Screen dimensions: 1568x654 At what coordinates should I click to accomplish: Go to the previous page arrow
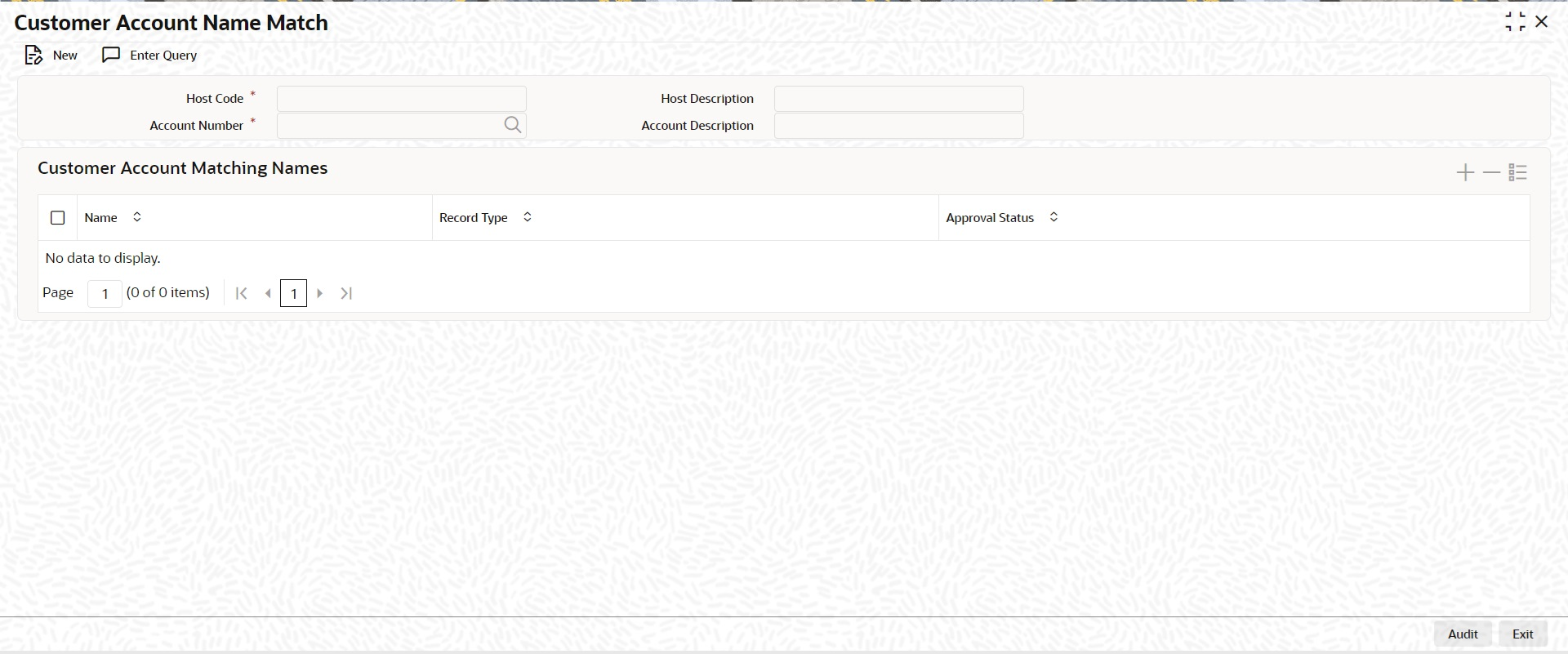[268, 293]
